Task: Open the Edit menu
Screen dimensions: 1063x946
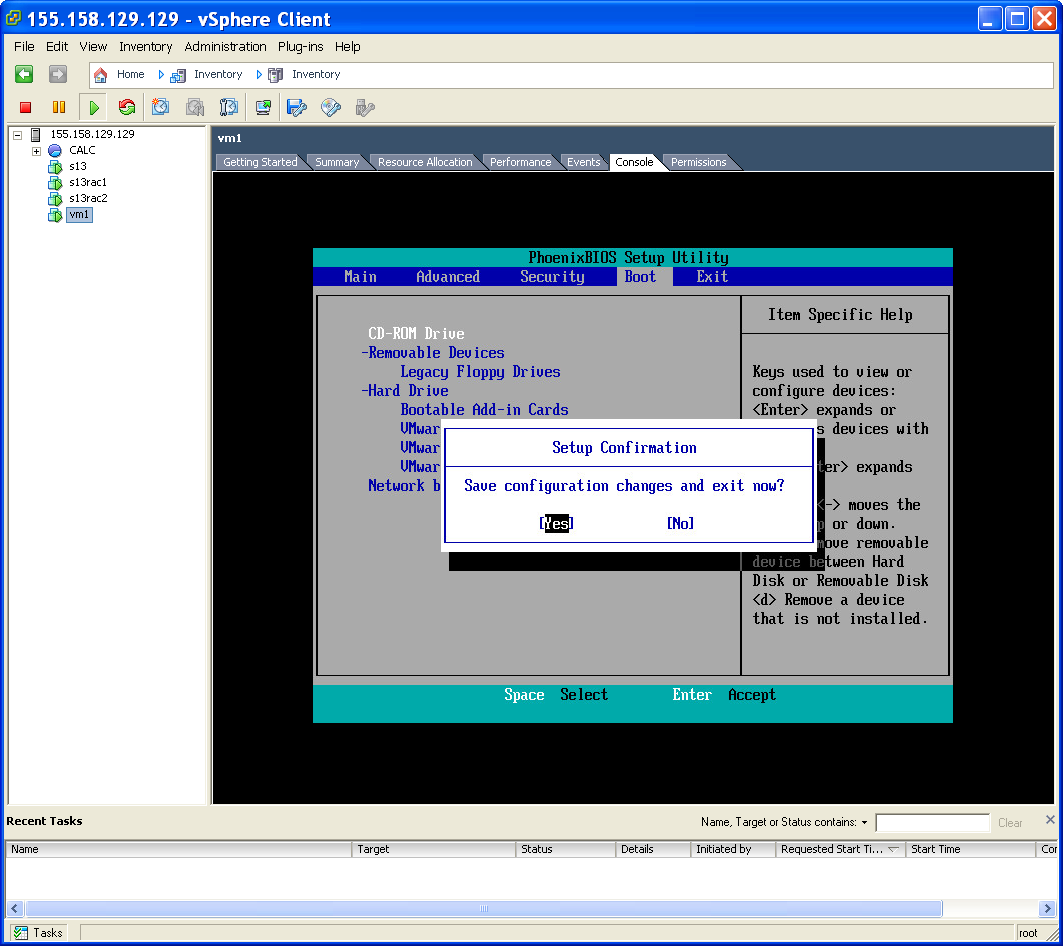Action: tap(57, 47)
